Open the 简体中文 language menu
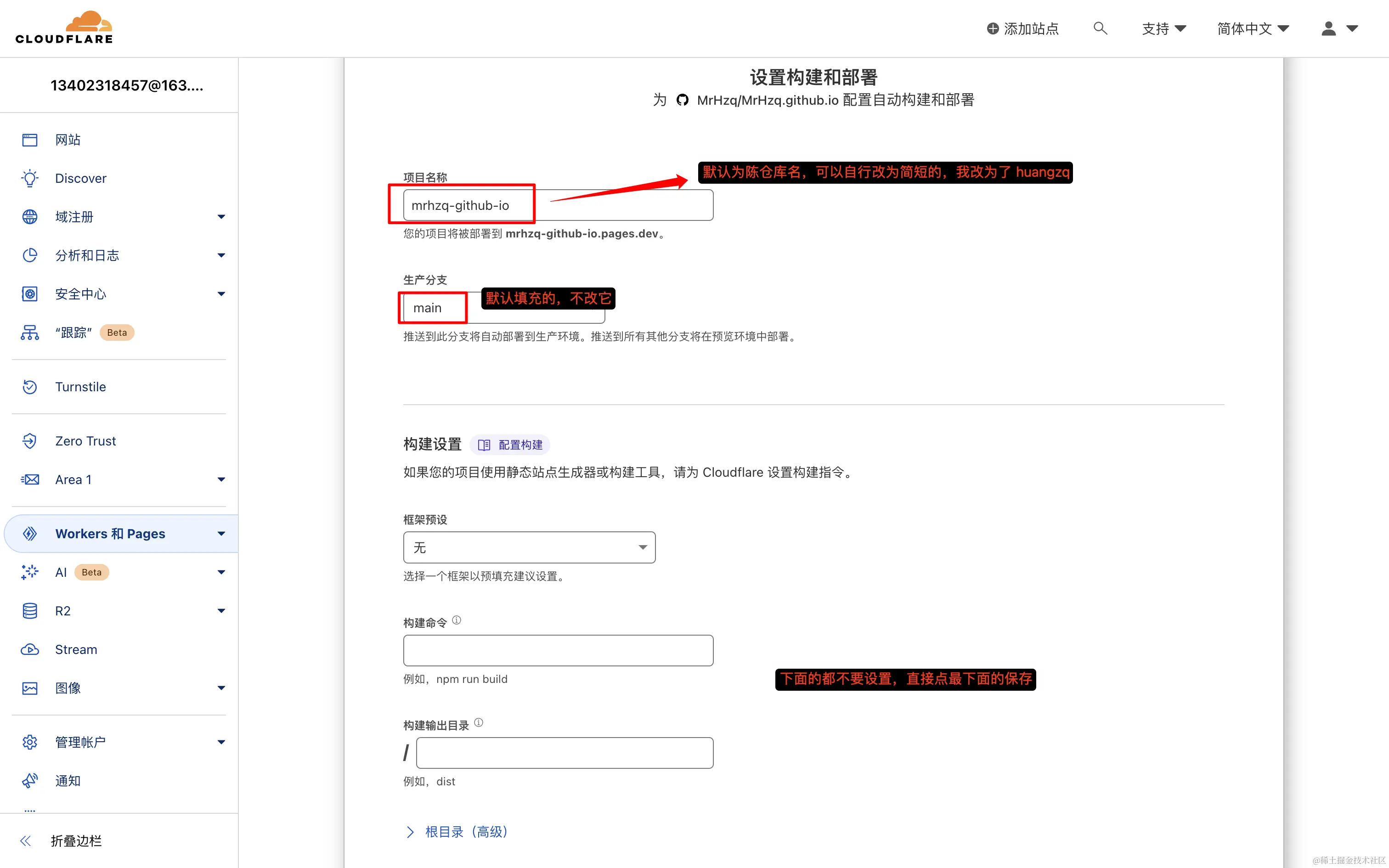This screenshot has height=868, width=1389. (x=1253, y=28)
